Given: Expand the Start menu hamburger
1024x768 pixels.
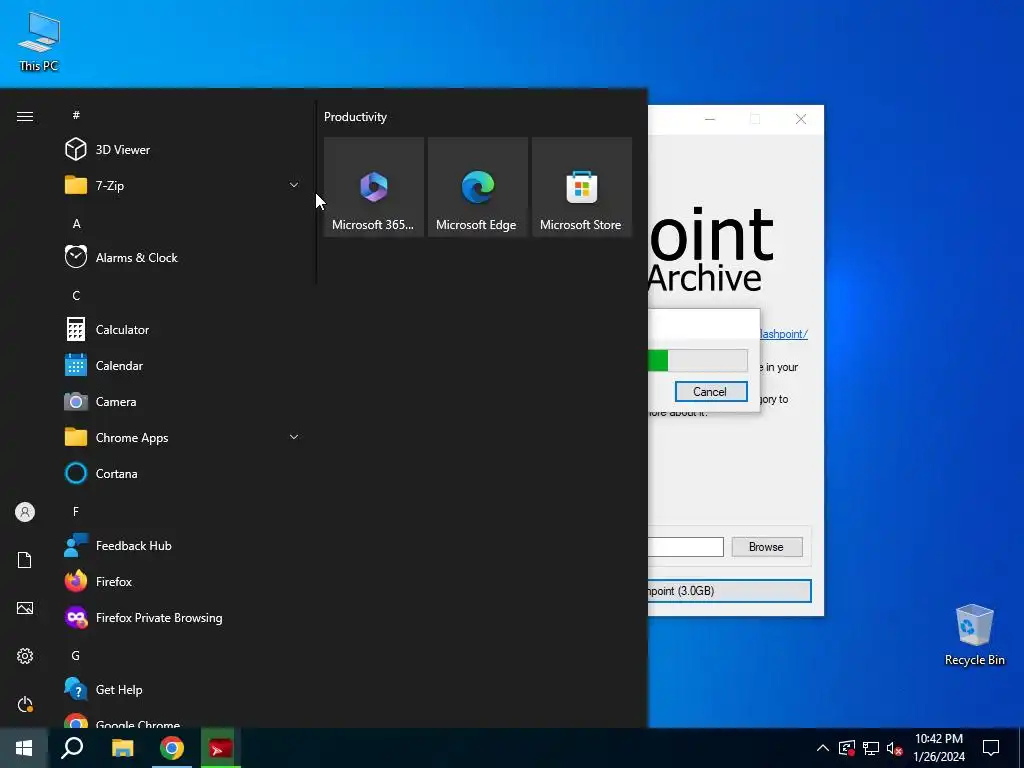Looking at the screenshot, I should click(25, 116).
